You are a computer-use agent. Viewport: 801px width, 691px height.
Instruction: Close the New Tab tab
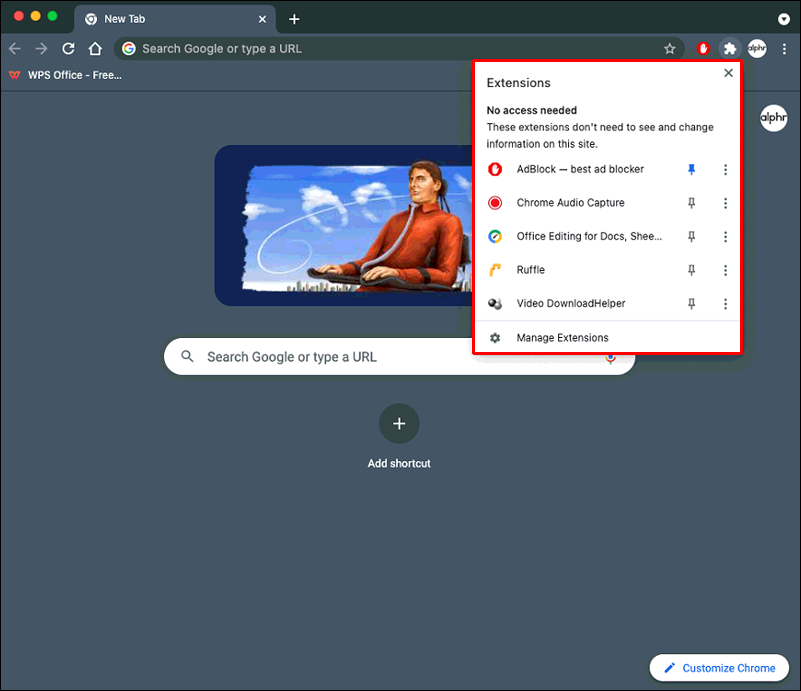tap(262, 19)
